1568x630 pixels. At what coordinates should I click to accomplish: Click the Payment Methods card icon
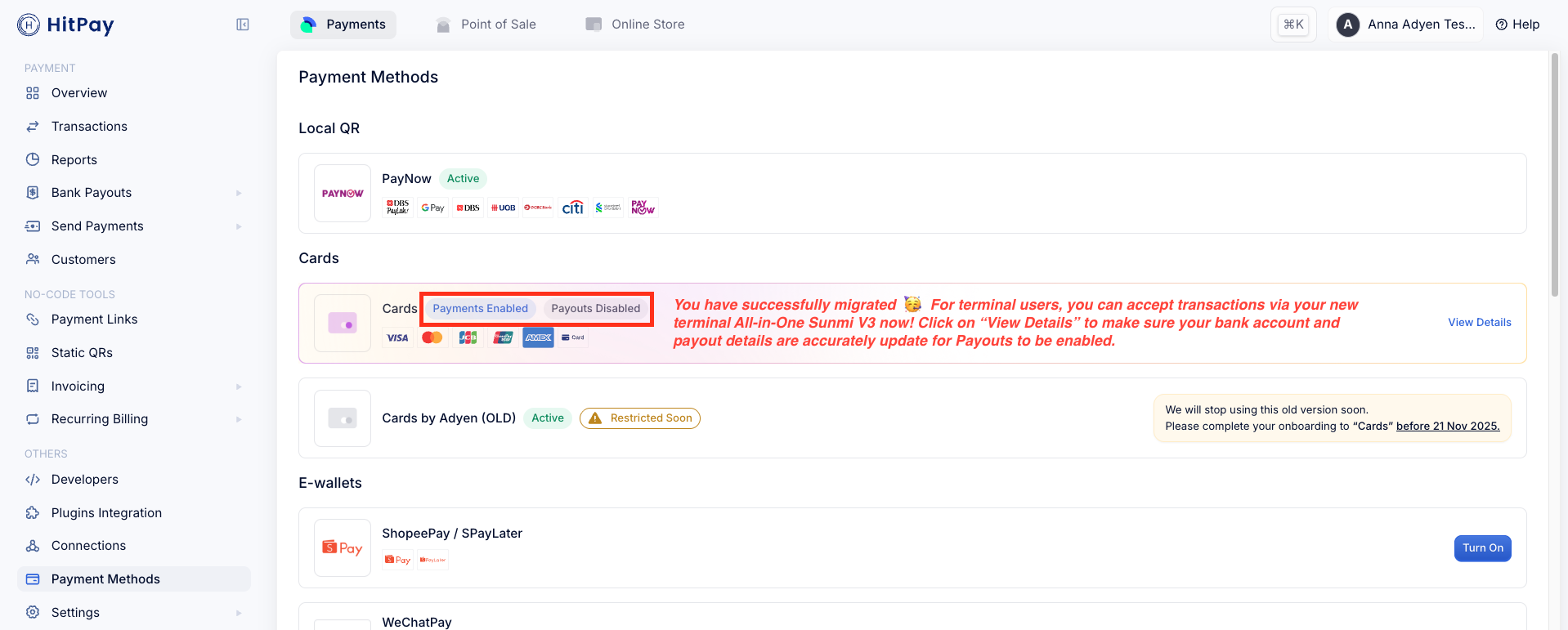click(x=33, y=579)
